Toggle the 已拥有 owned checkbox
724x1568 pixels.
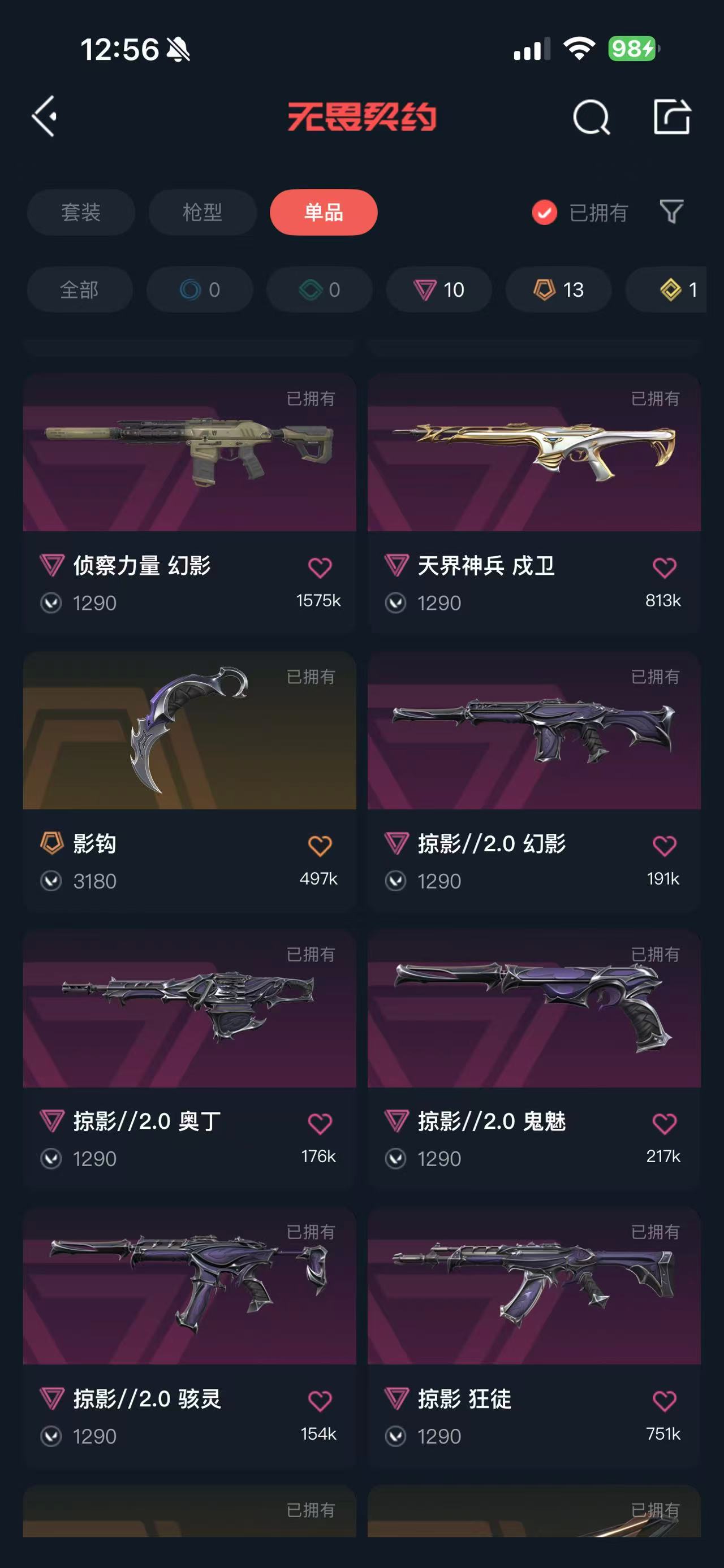pyautogui.click(x=544, y=213)
